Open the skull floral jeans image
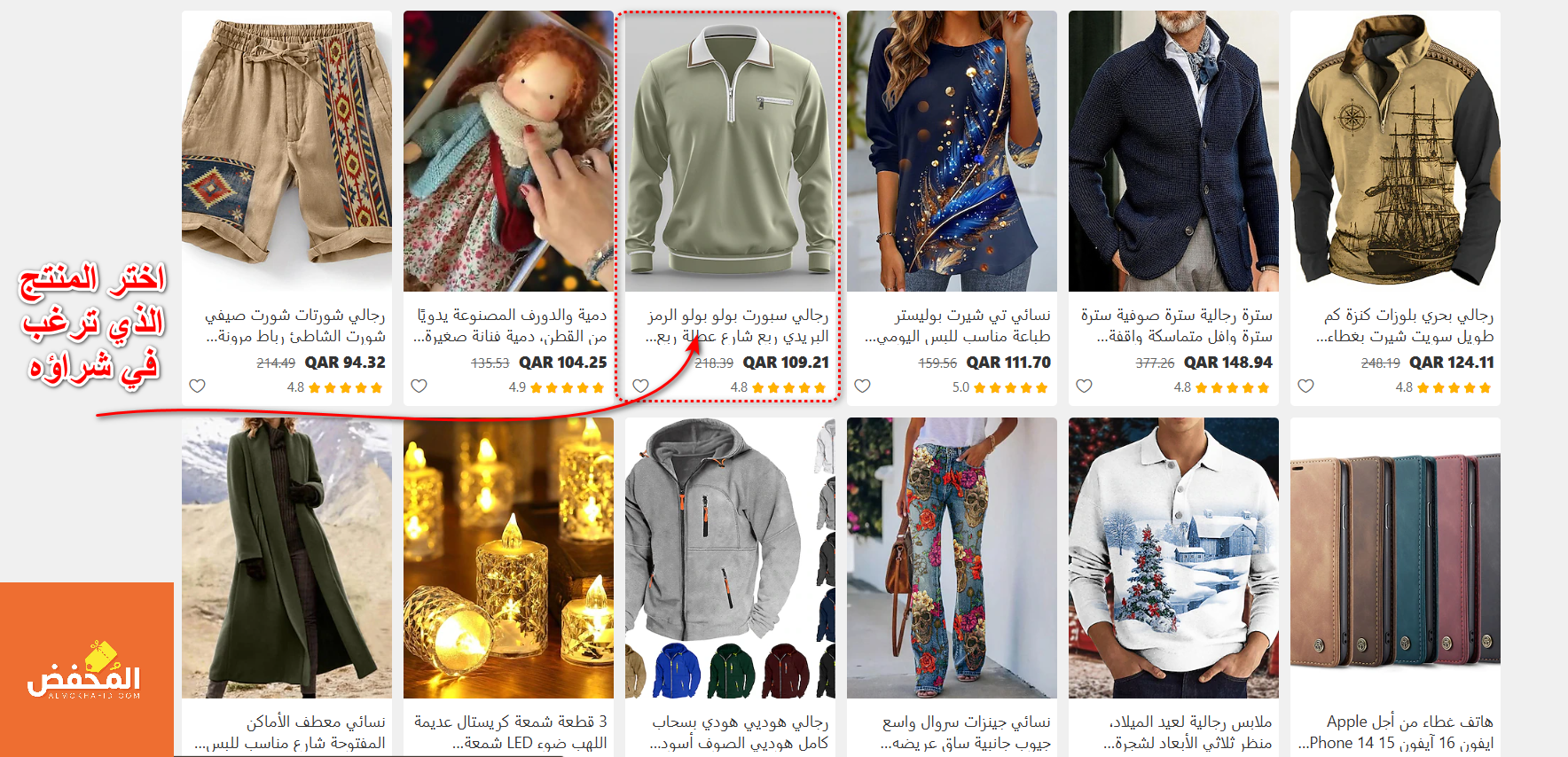1568x757 pixels. [x=952, y=558]
